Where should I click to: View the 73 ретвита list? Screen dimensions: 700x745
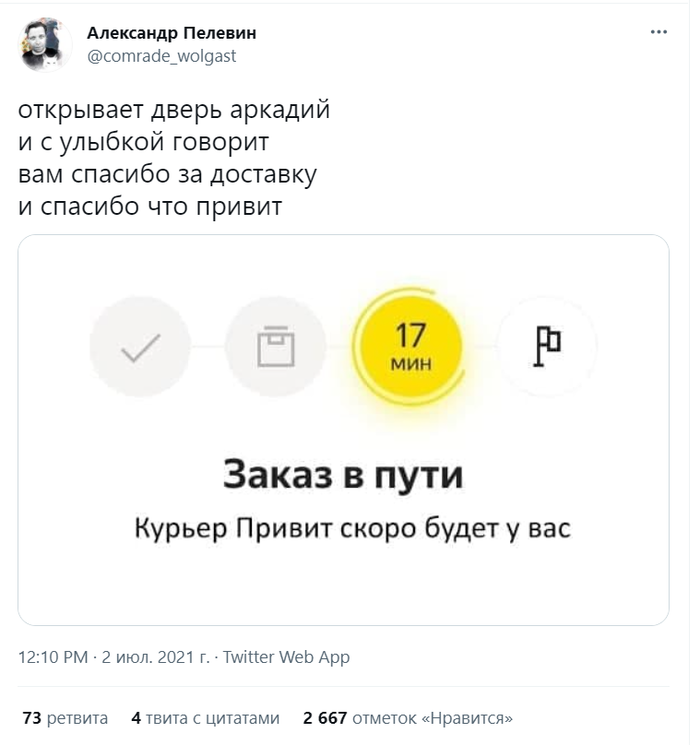click(65, 717)
